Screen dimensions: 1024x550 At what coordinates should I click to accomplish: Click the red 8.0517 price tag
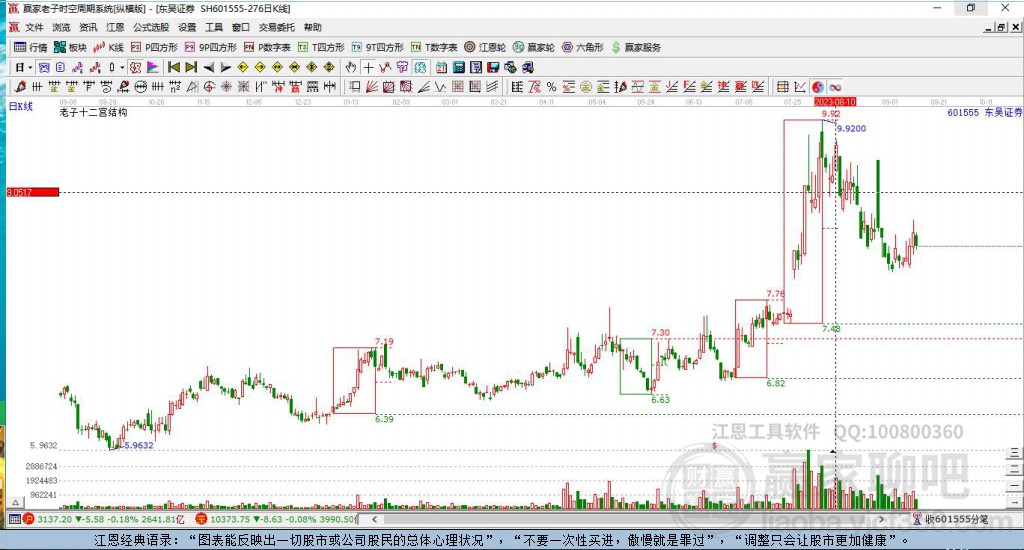[33, 192]
